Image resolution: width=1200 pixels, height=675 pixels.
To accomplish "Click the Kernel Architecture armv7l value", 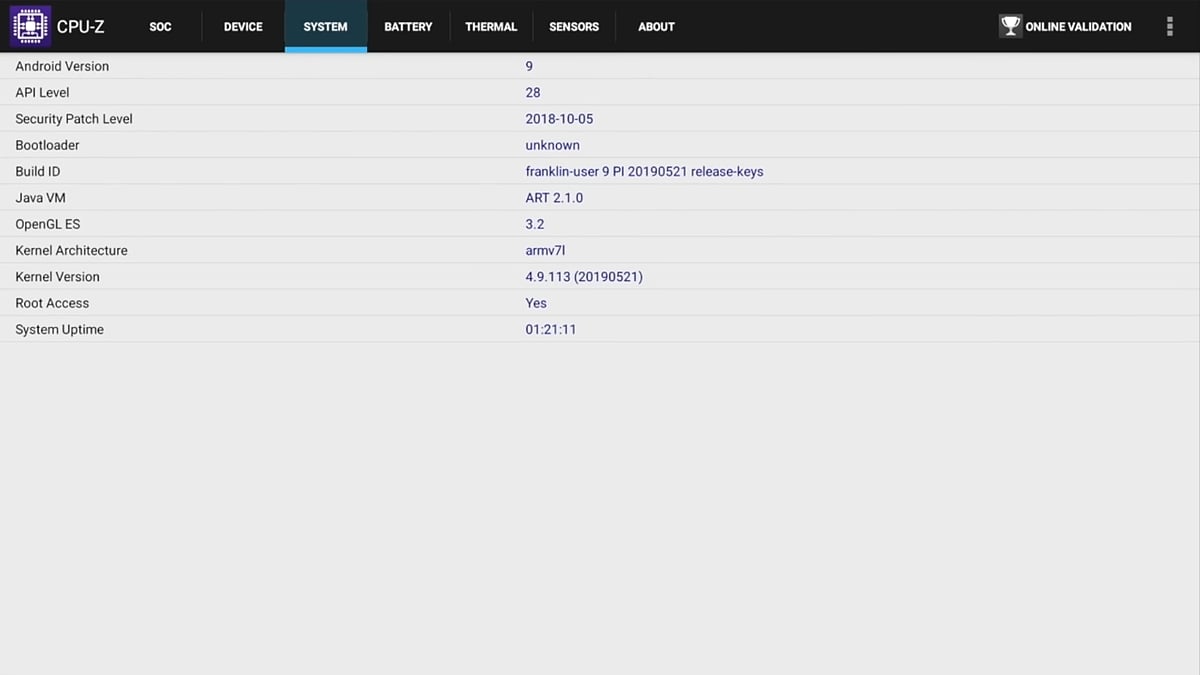I will point(545,251).
